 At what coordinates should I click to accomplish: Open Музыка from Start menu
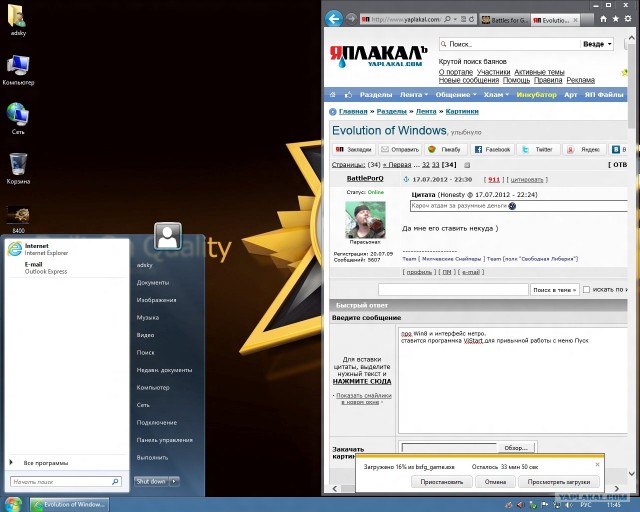coord(148,318)
